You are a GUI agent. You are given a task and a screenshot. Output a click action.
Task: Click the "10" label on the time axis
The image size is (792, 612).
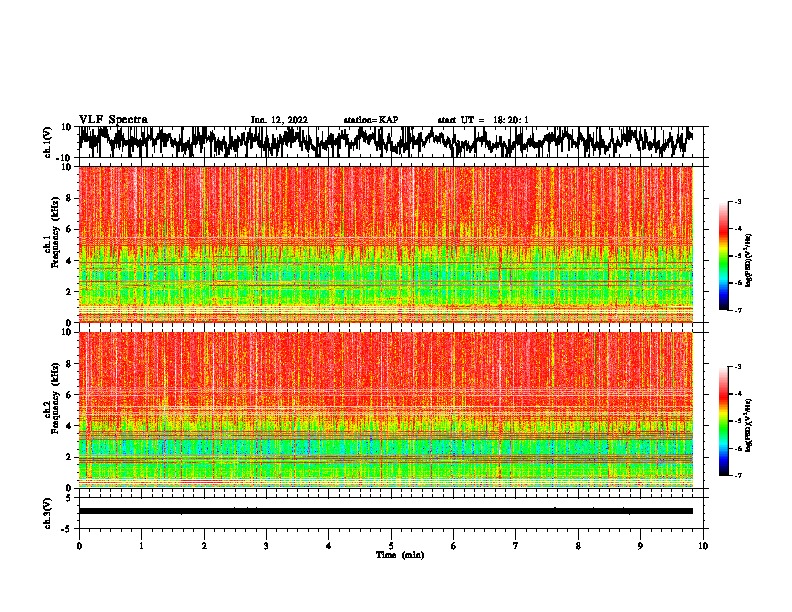[x=703, y=546]
